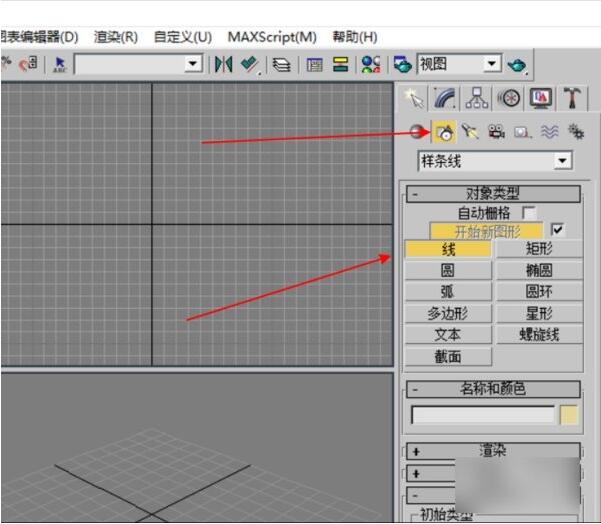The height and width of the screenshot is (524, 601).
Task: Open the MAXScript(M) menu
Action: 272,37
